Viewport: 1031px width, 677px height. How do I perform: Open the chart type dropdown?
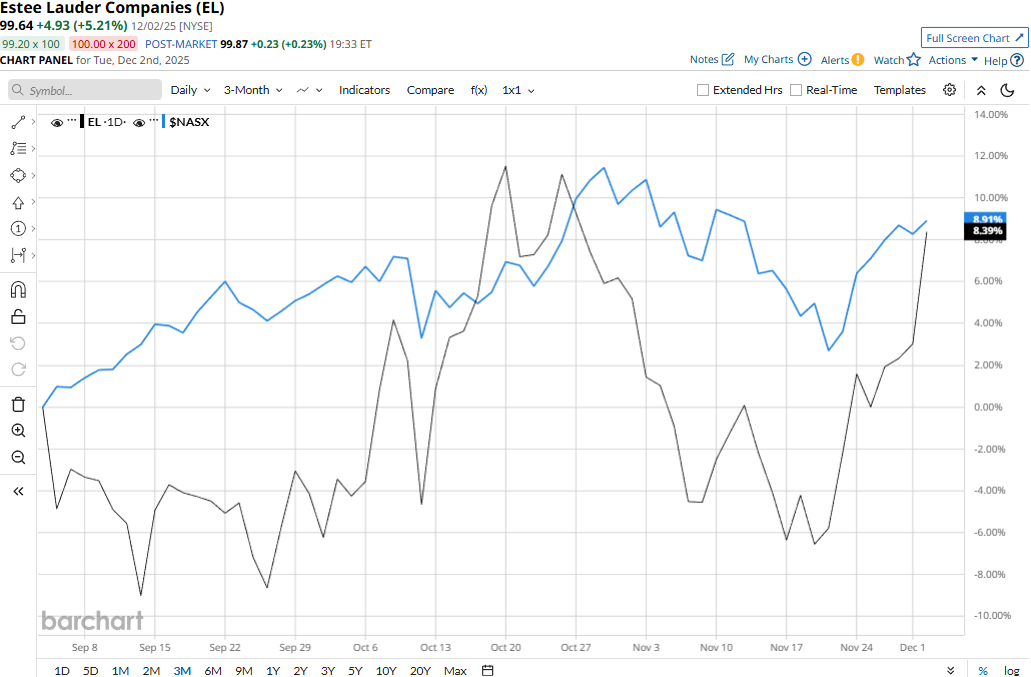click(310, 90)
